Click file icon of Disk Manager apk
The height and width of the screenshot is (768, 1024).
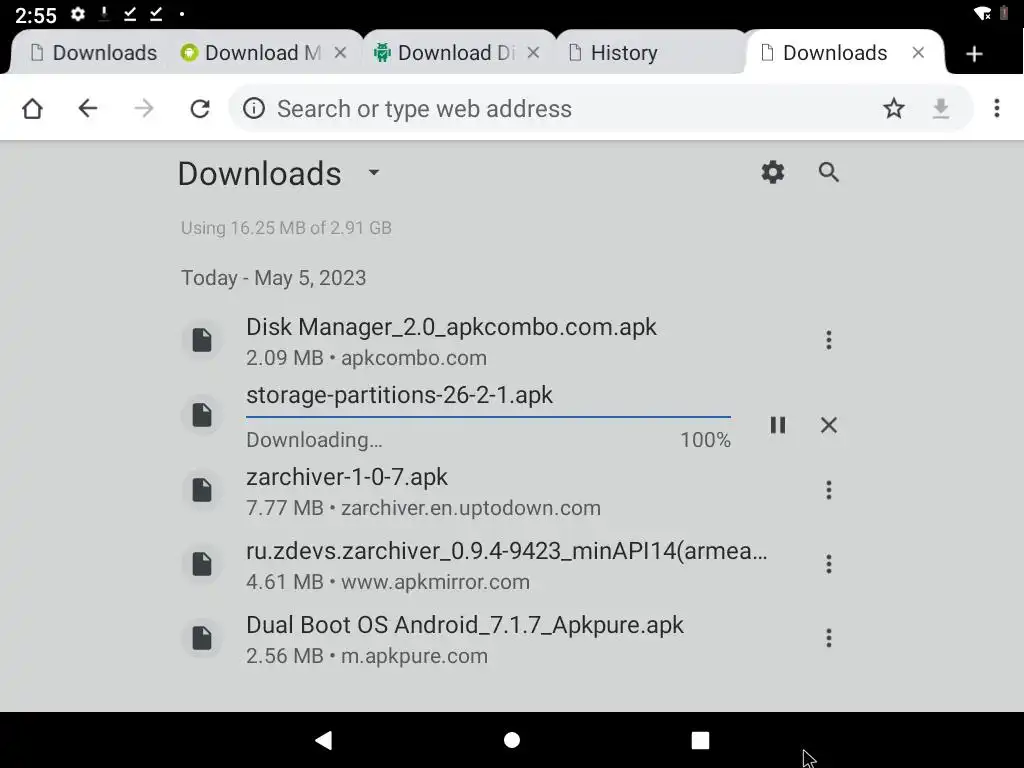coord(202,340)
